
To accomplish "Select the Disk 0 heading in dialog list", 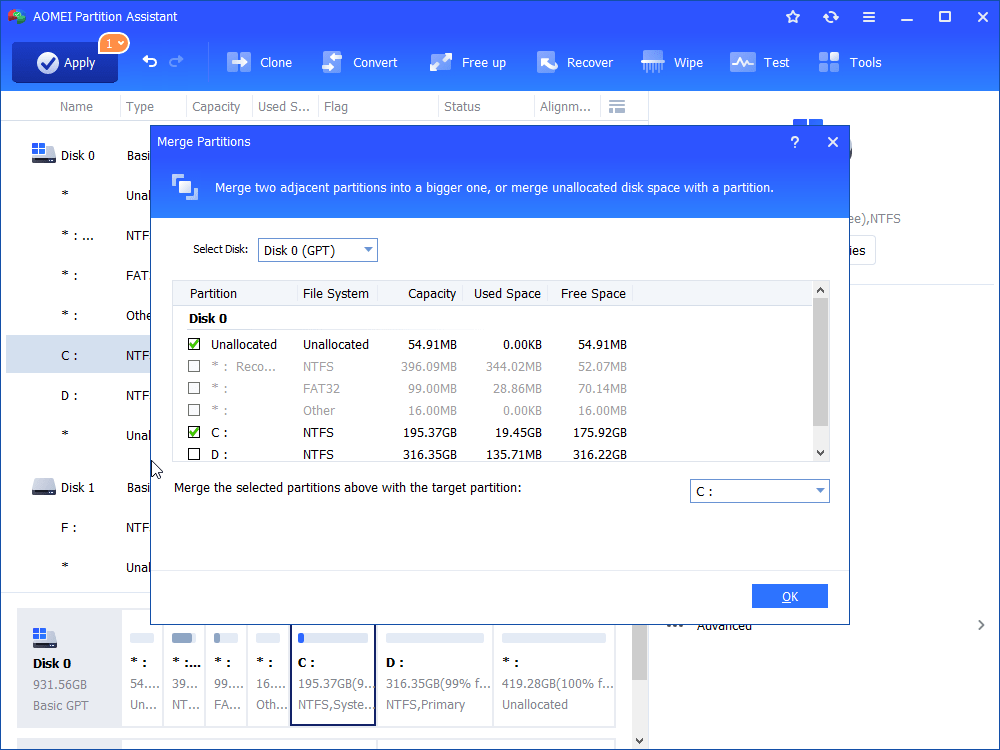I will click(x=208, y=318).
